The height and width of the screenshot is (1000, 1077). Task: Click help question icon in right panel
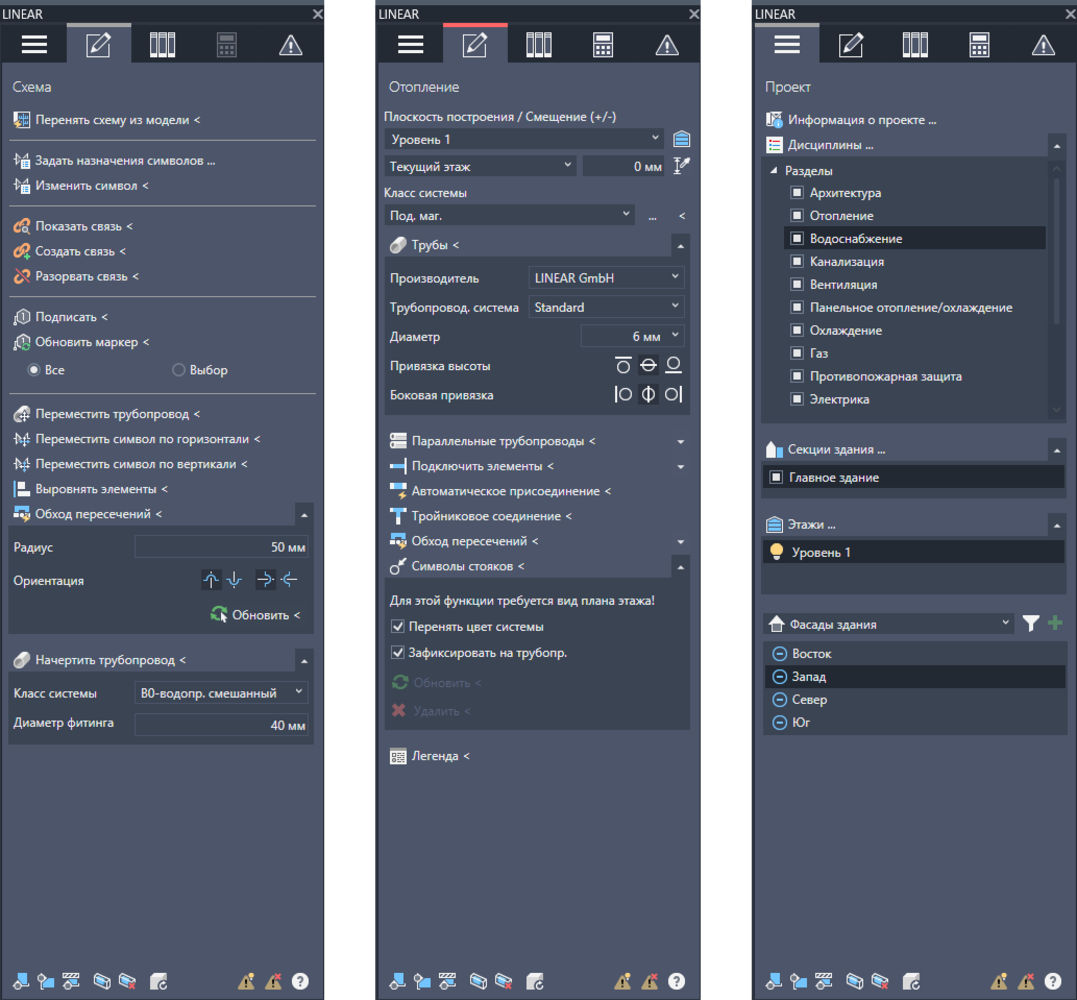[x=1052, y=981]
